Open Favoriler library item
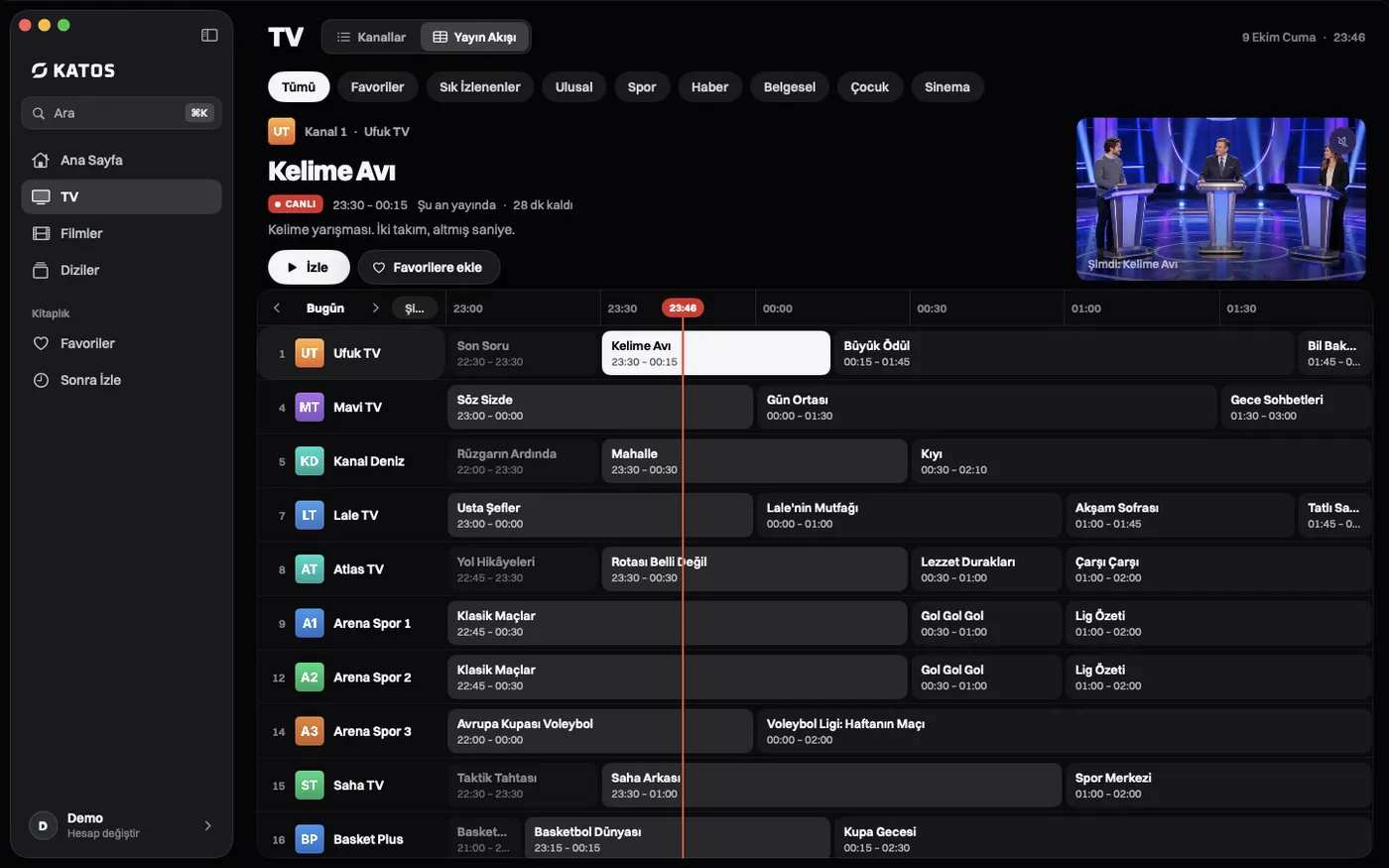 click(121, 343)
